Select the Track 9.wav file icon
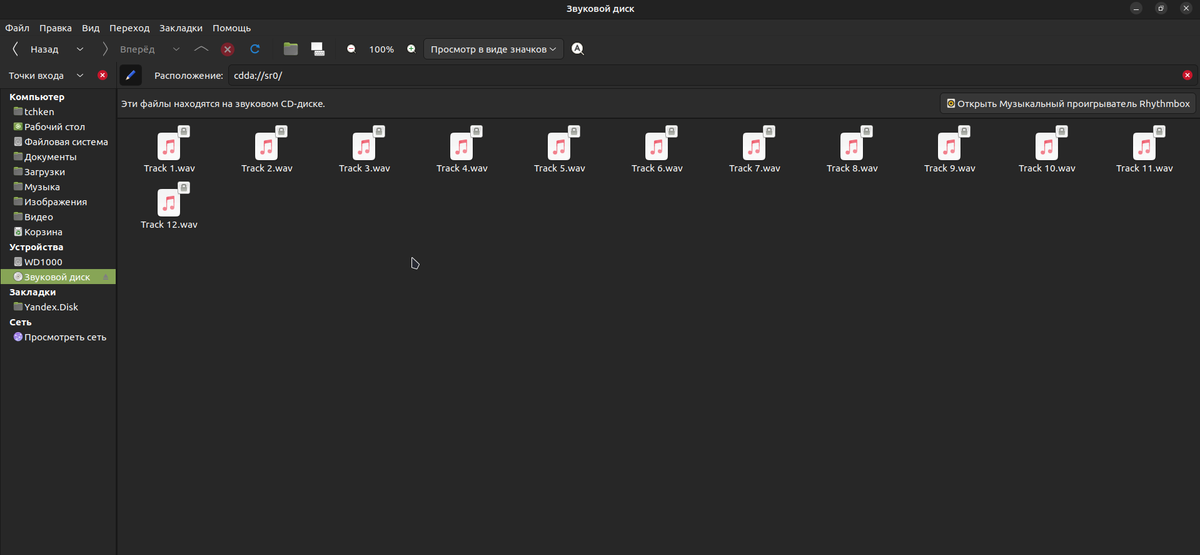This screenshot has width=1200, height=555. tap(949, 147)
